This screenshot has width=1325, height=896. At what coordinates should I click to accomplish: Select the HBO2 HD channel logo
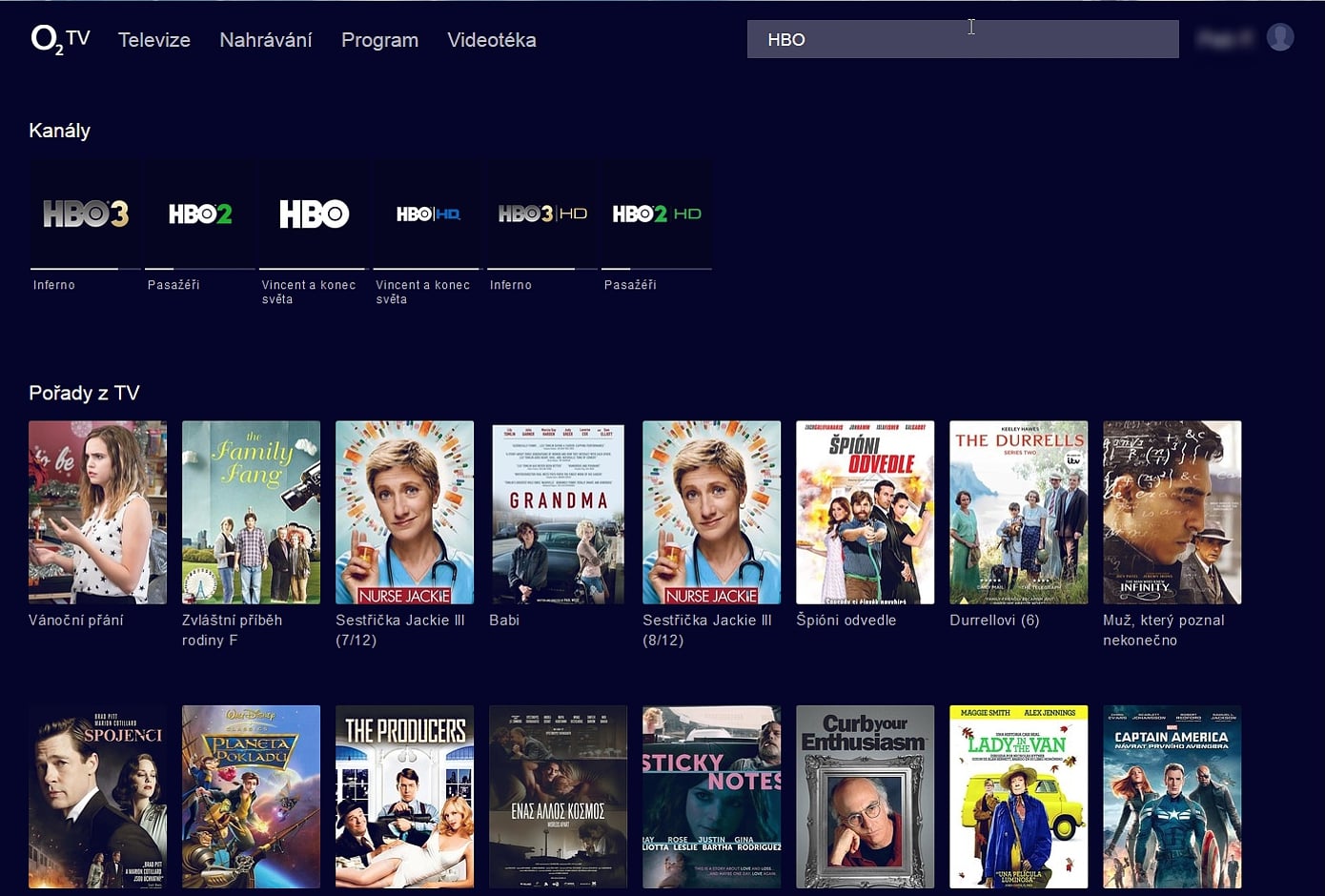[657, 214]
